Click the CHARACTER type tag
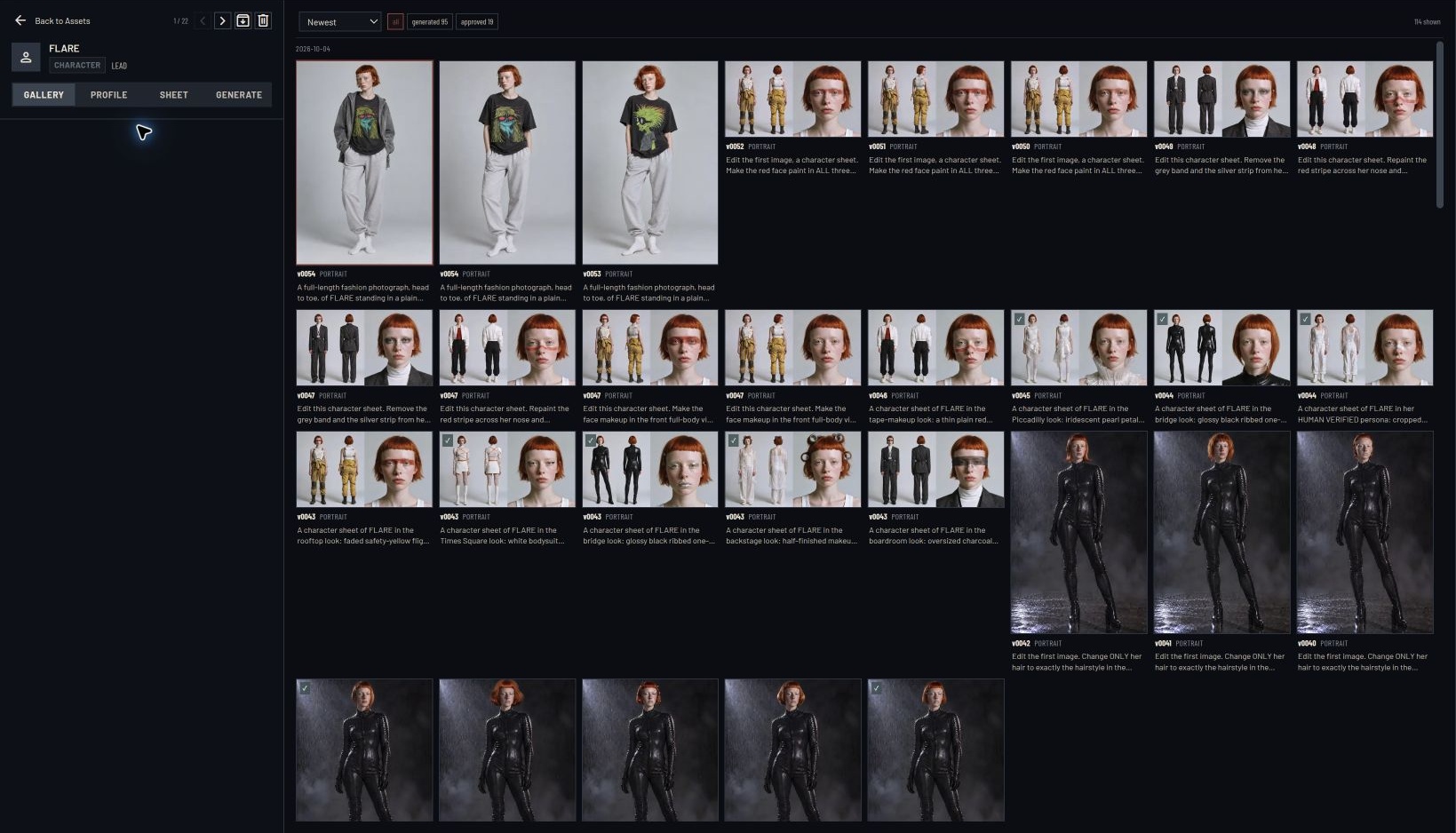Viewport: 1456px width, 833px height. [77, 66]
